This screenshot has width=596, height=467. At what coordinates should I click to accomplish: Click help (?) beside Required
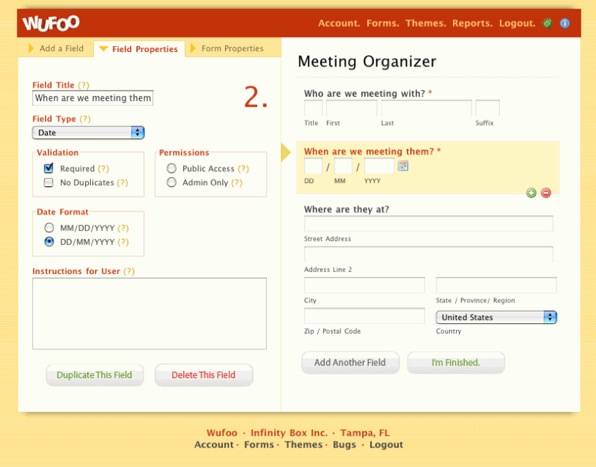pyautogui.click(x=103, y=169)
